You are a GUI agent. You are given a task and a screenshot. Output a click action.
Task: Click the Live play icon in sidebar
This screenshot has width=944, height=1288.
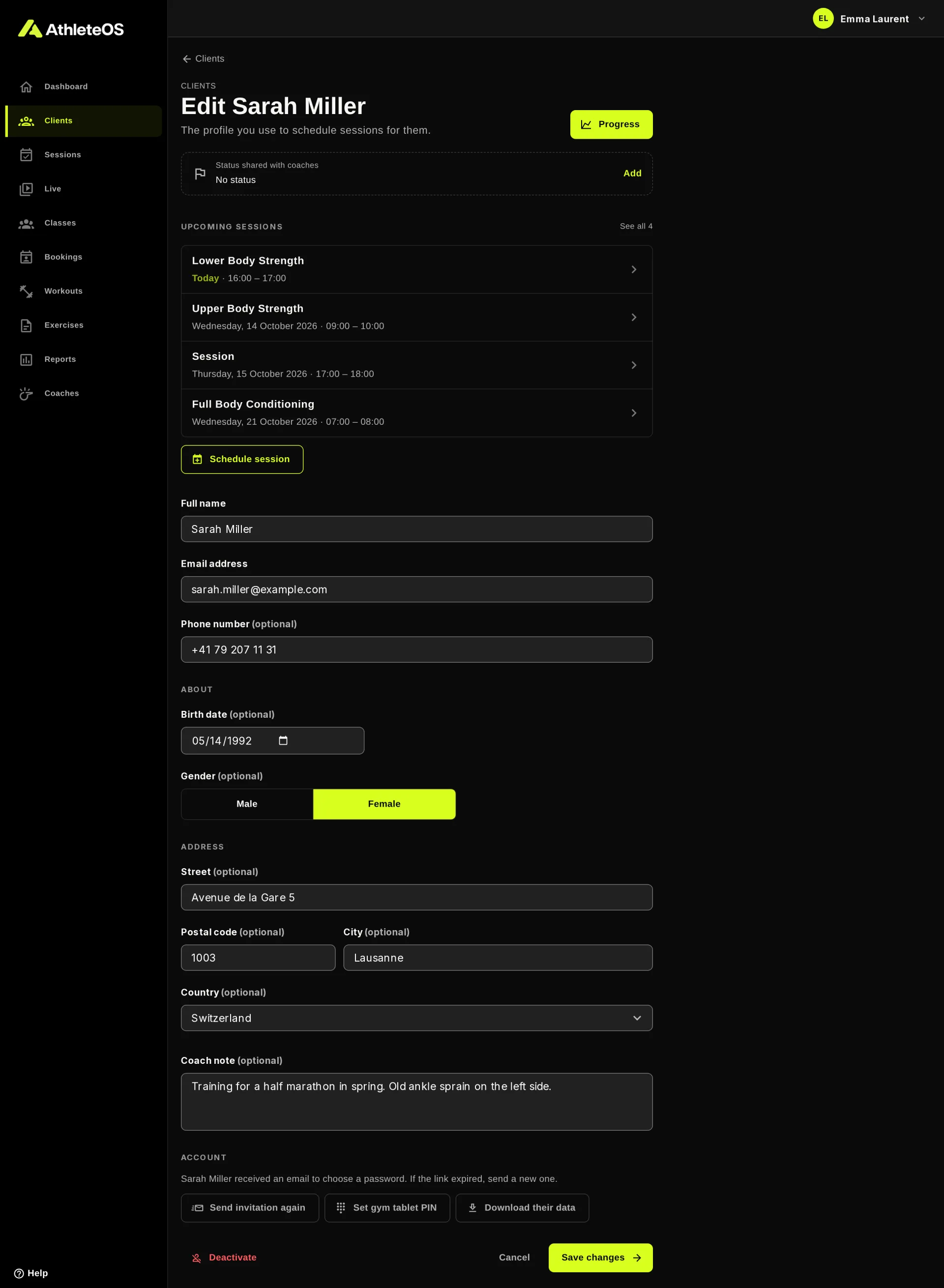click(26, 189)
